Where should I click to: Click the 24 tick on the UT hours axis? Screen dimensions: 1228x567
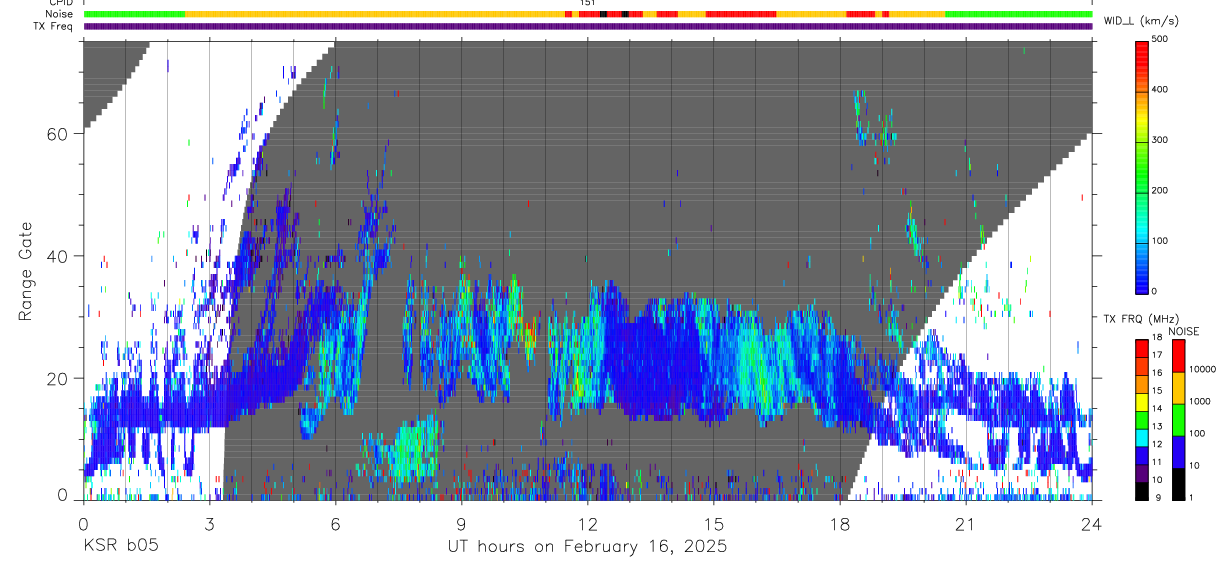tap(1092, 524)
